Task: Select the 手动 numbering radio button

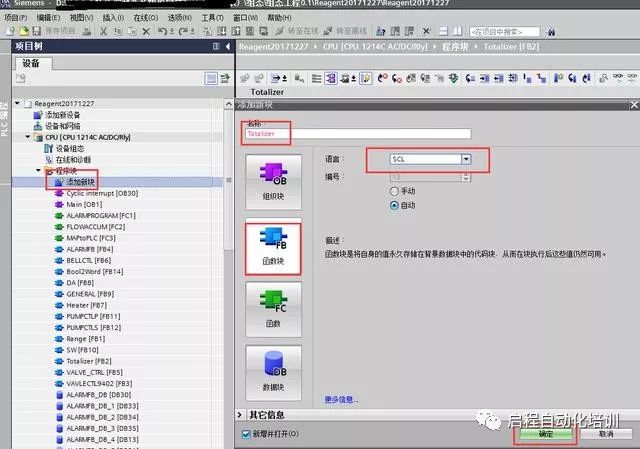Action: [x=393, y=190]
